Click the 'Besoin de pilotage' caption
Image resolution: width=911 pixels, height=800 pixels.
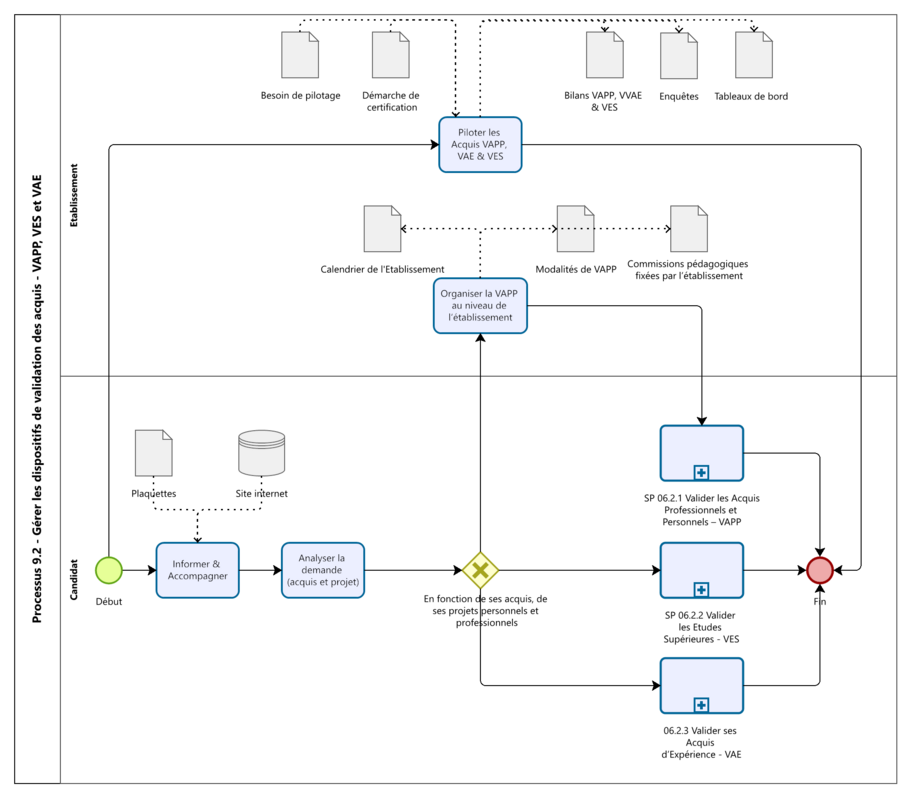point(300,95)
